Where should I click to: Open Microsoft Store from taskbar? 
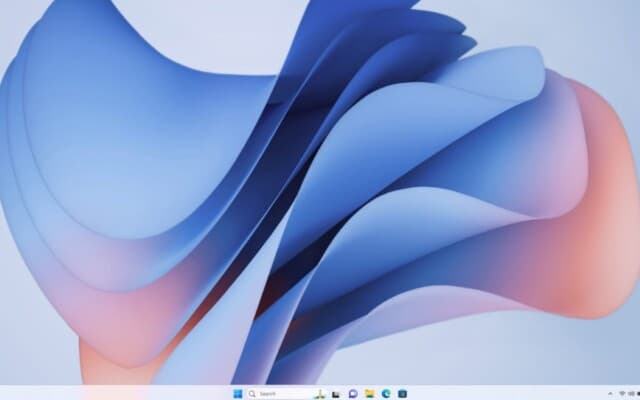pyautogui.click(x=402, y=394)
